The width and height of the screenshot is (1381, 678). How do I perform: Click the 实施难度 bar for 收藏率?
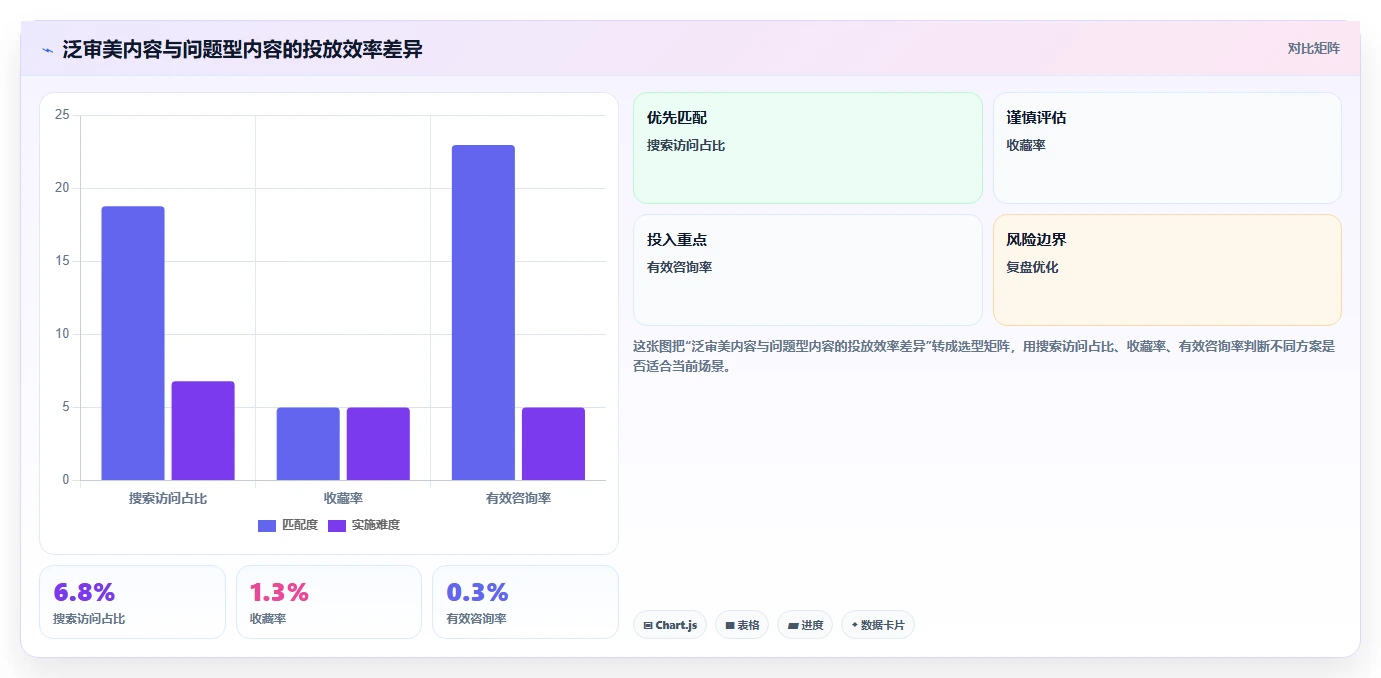coord(378,443)
